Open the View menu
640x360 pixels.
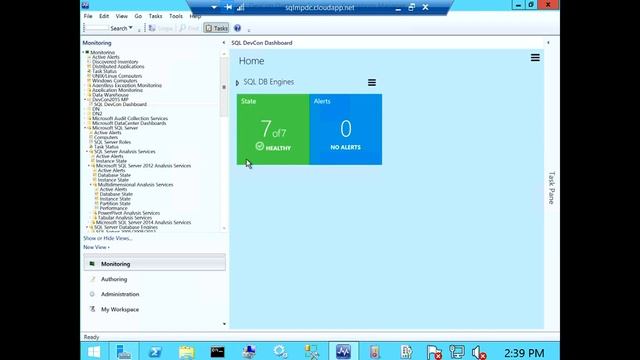click(x=122, y=16)
